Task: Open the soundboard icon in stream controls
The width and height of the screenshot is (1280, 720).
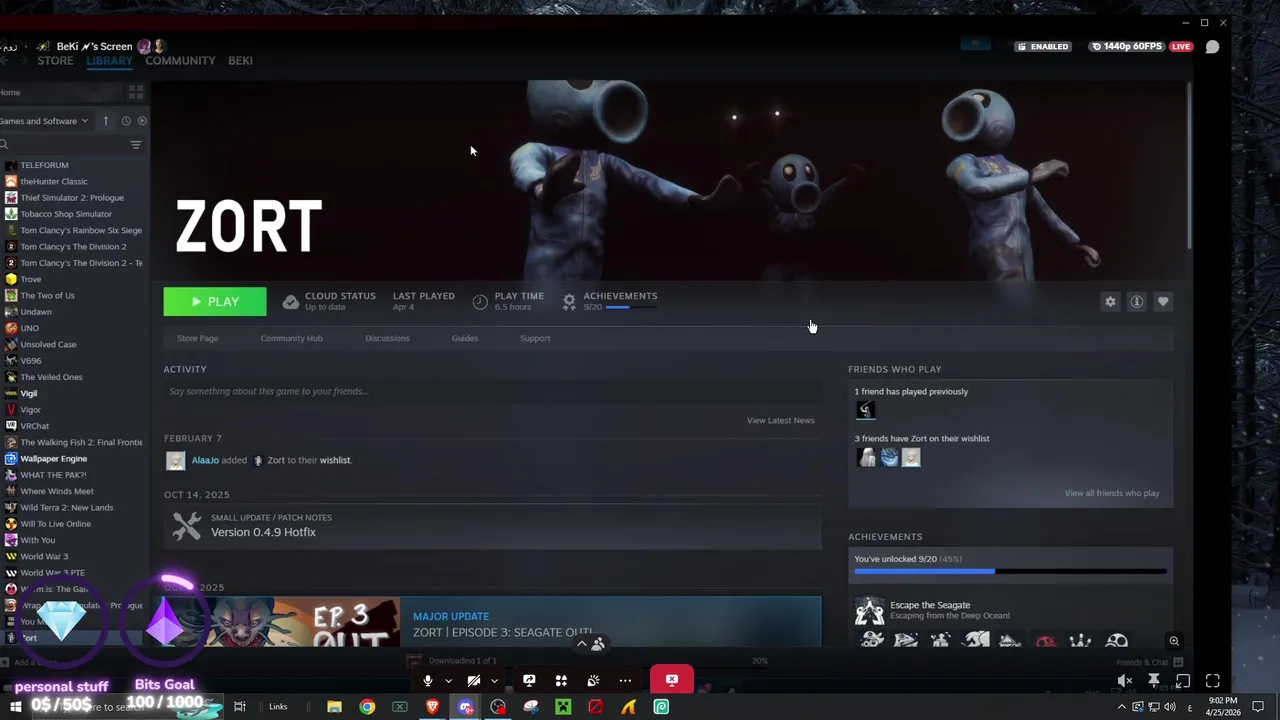Action: pos(593,681)
